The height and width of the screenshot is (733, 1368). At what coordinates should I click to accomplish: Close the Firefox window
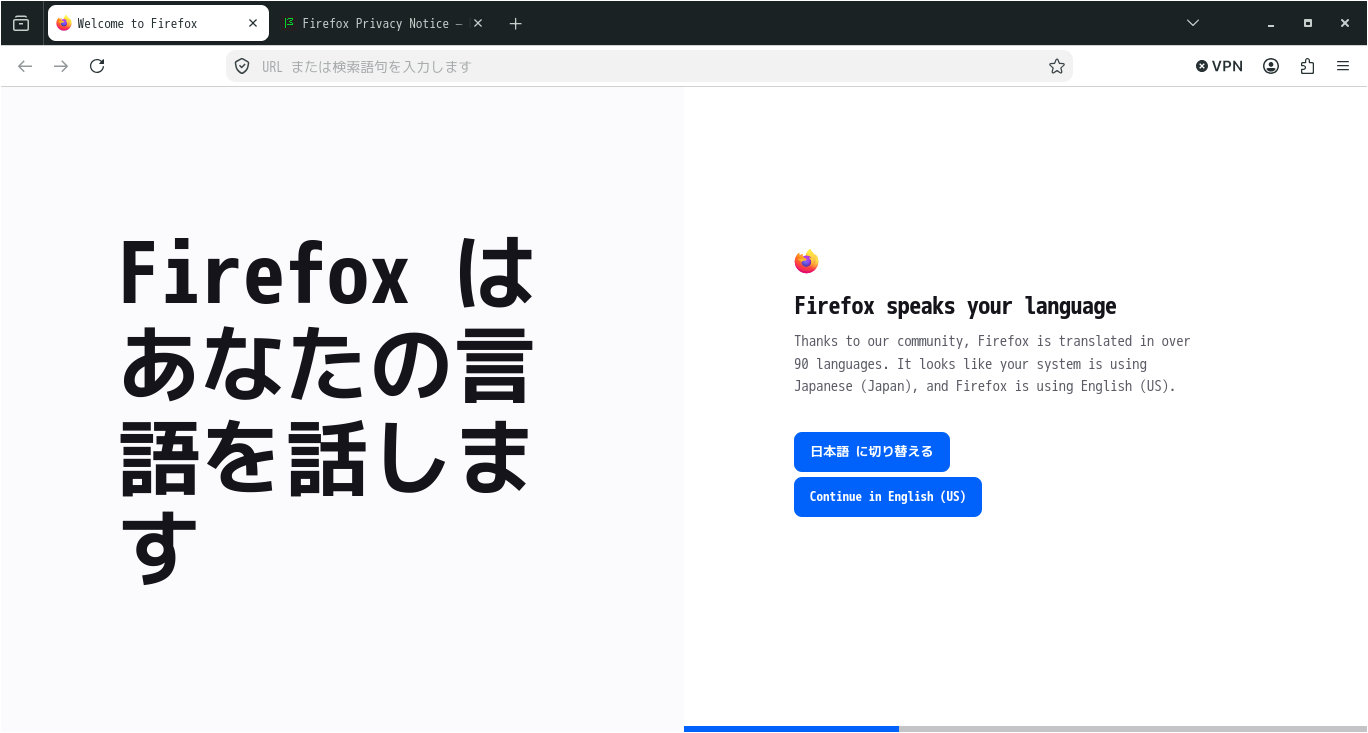1345,23
